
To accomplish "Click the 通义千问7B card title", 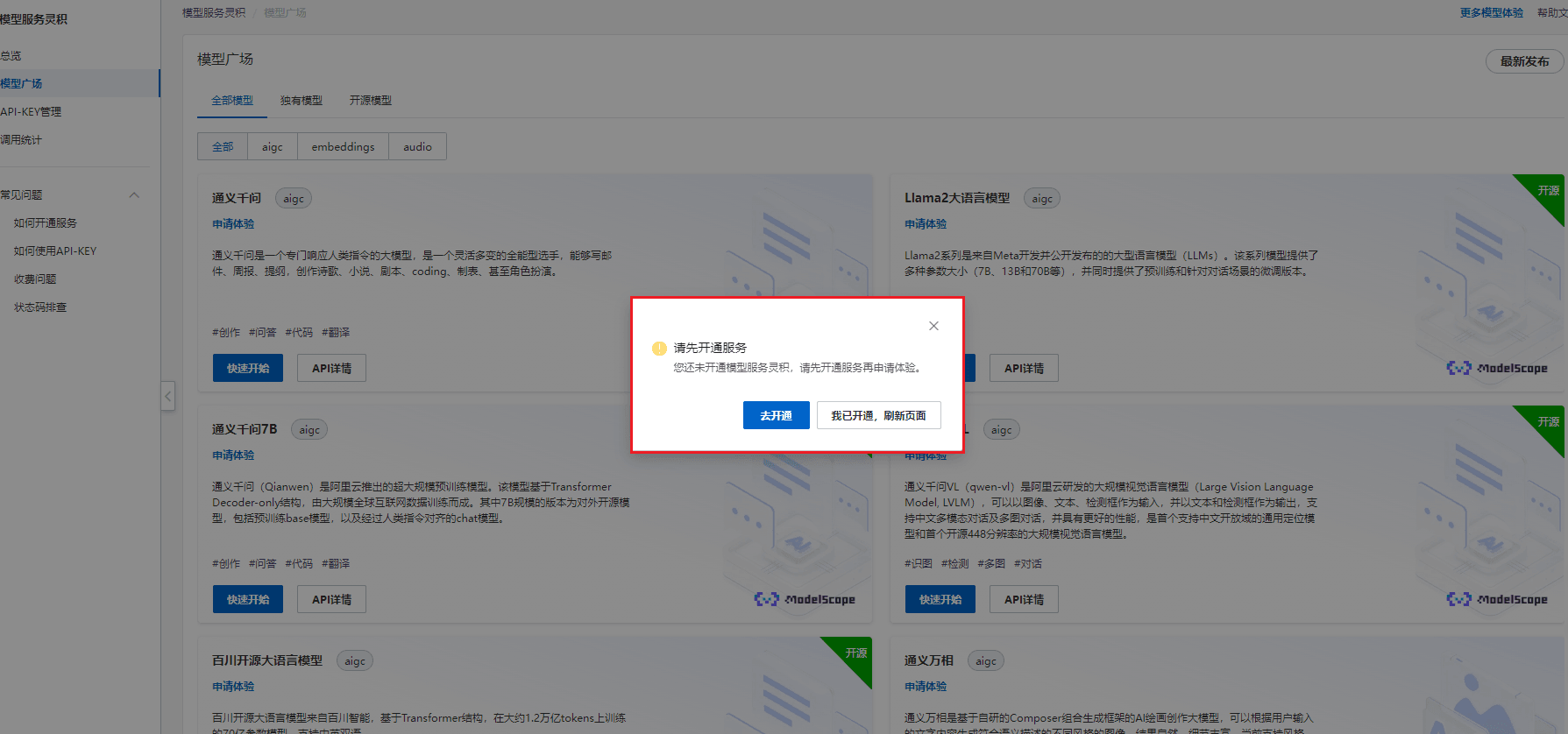I will coord(245,429).
